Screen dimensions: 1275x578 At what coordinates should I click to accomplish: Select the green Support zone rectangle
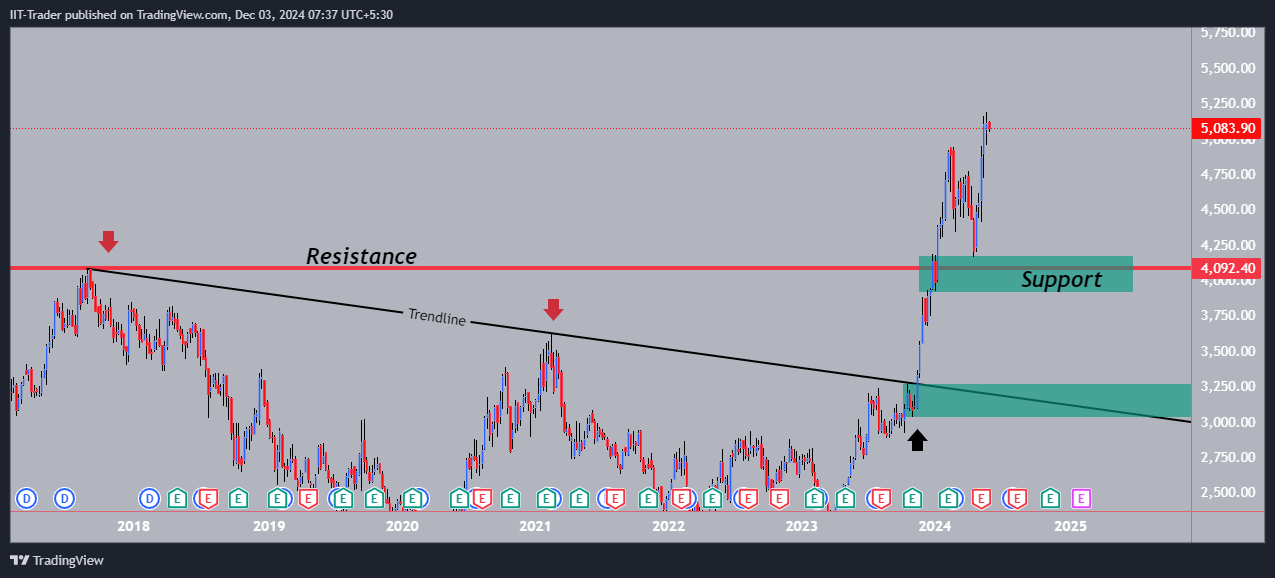(1026, 274)
